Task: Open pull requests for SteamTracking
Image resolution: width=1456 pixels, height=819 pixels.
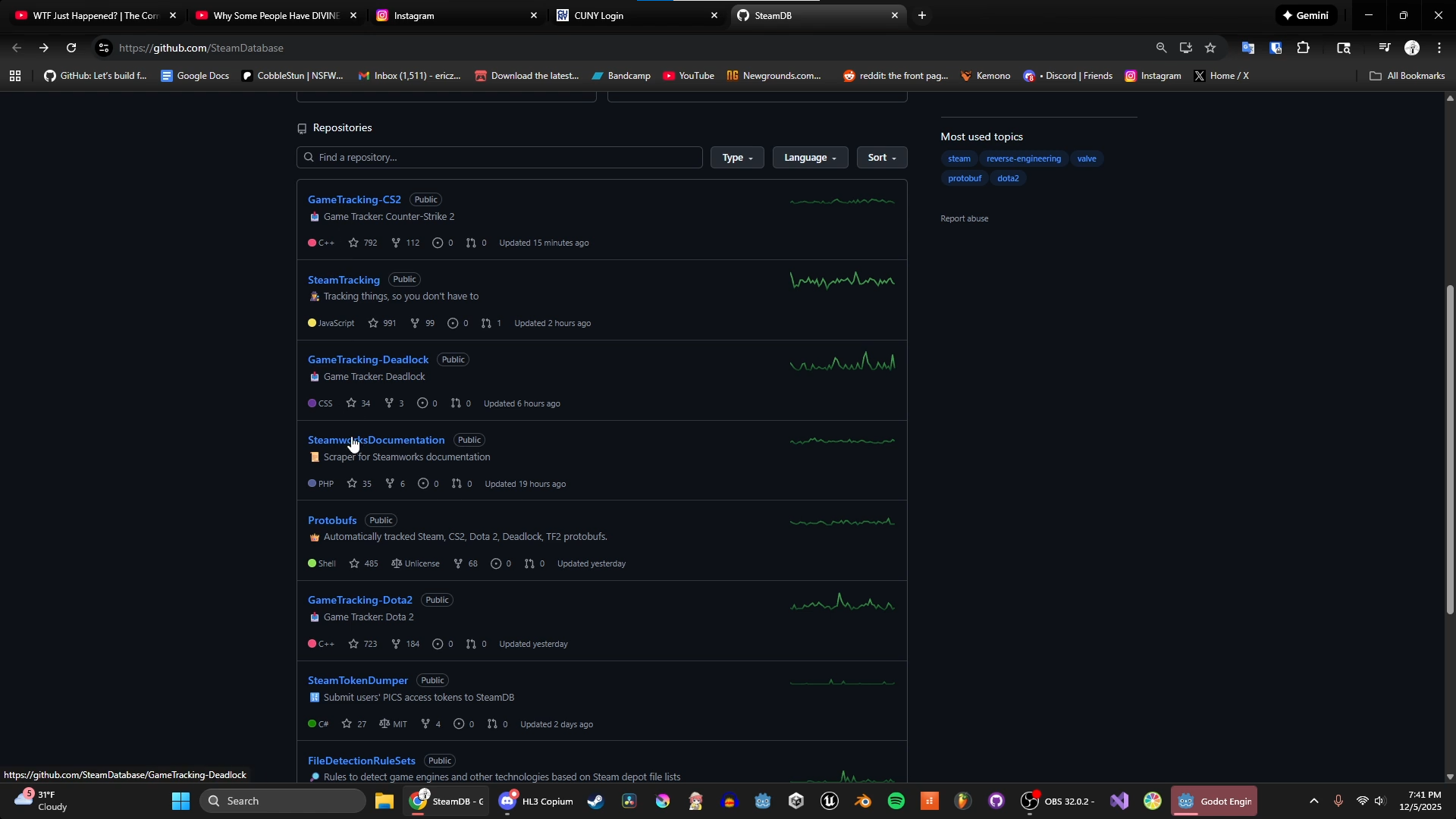Action: click(x=491, y=323)
